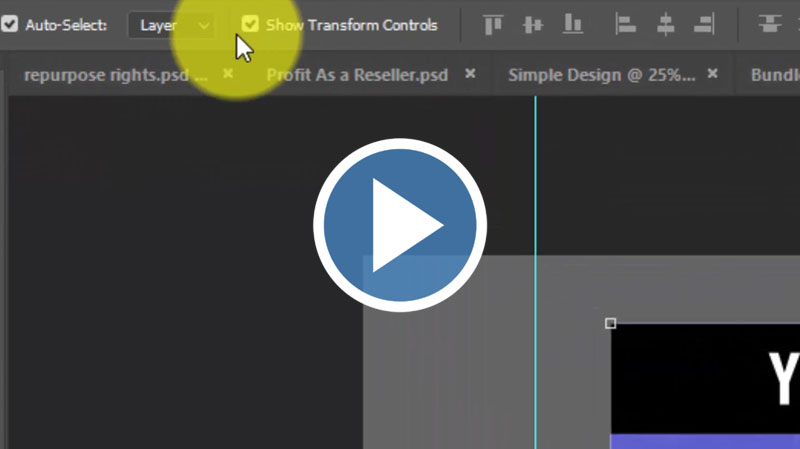Open the Auto-Select Layer dropdown
The image size is (800, 449).
pos(171,25)
